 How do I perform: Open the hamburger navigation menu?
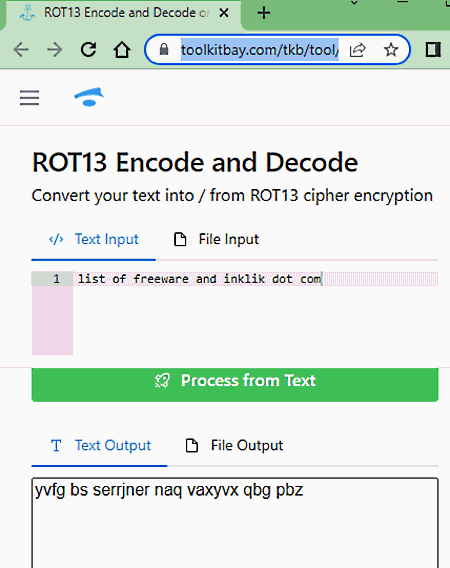(x=29, y=98)
